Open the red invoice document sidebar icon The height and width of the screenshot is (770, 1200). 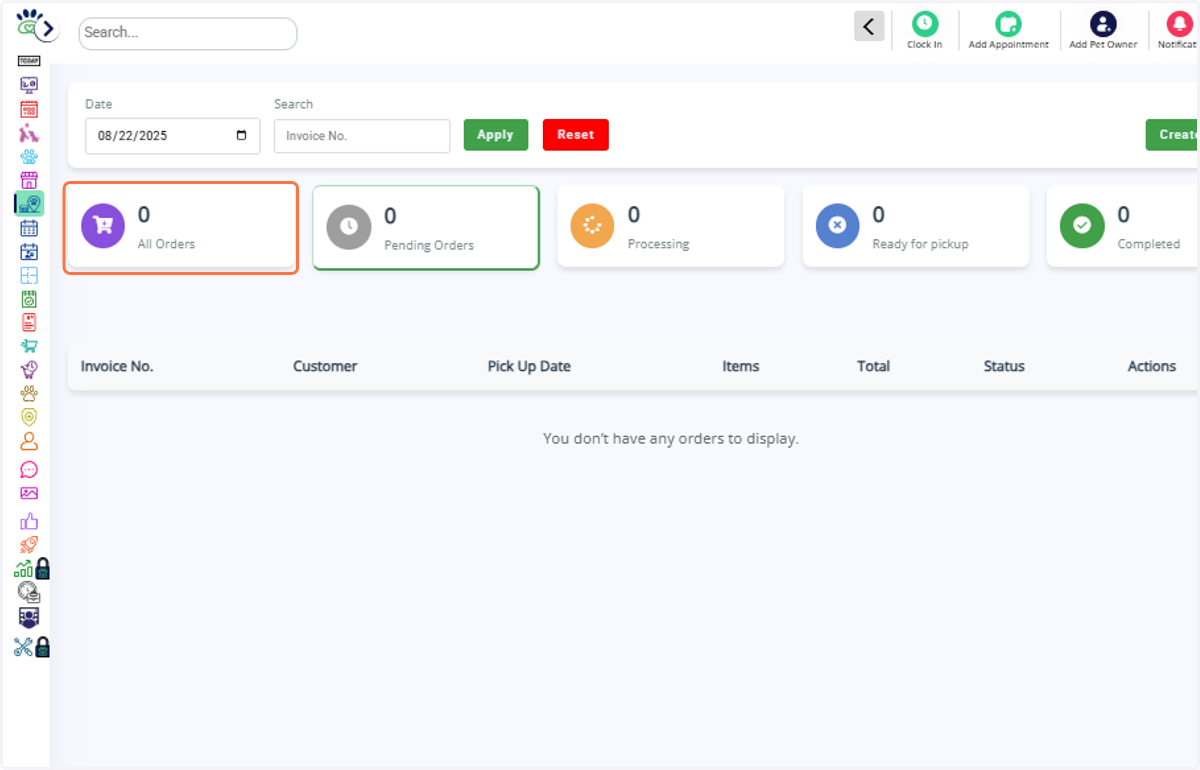point(29,322)
